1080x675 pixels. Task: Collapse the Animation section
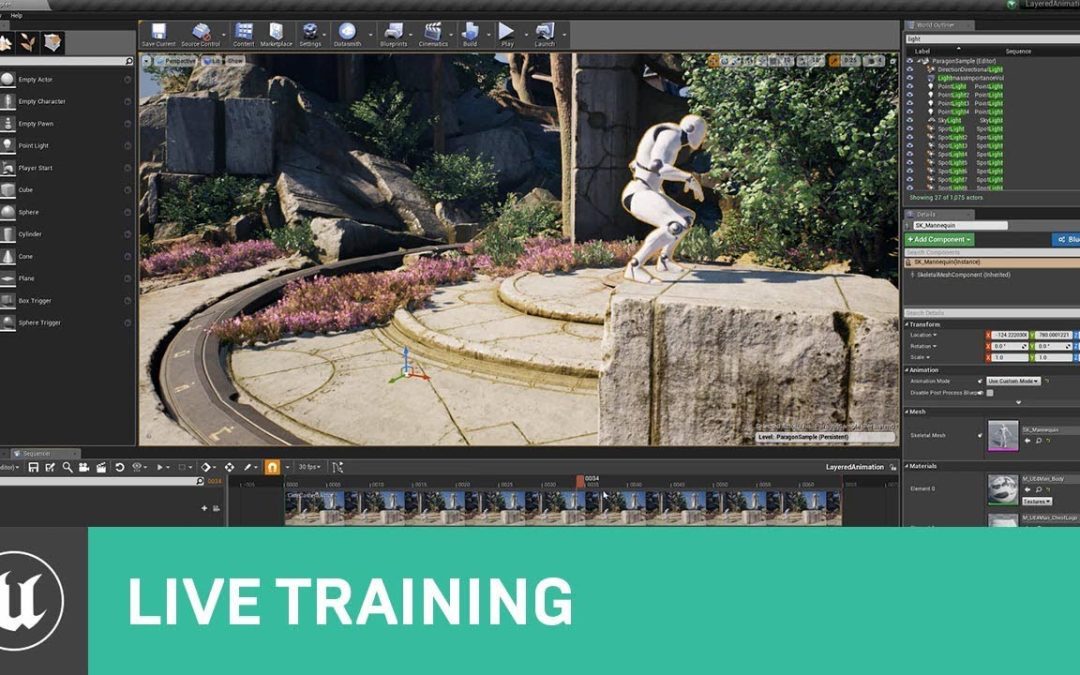(x=906, y=370)
